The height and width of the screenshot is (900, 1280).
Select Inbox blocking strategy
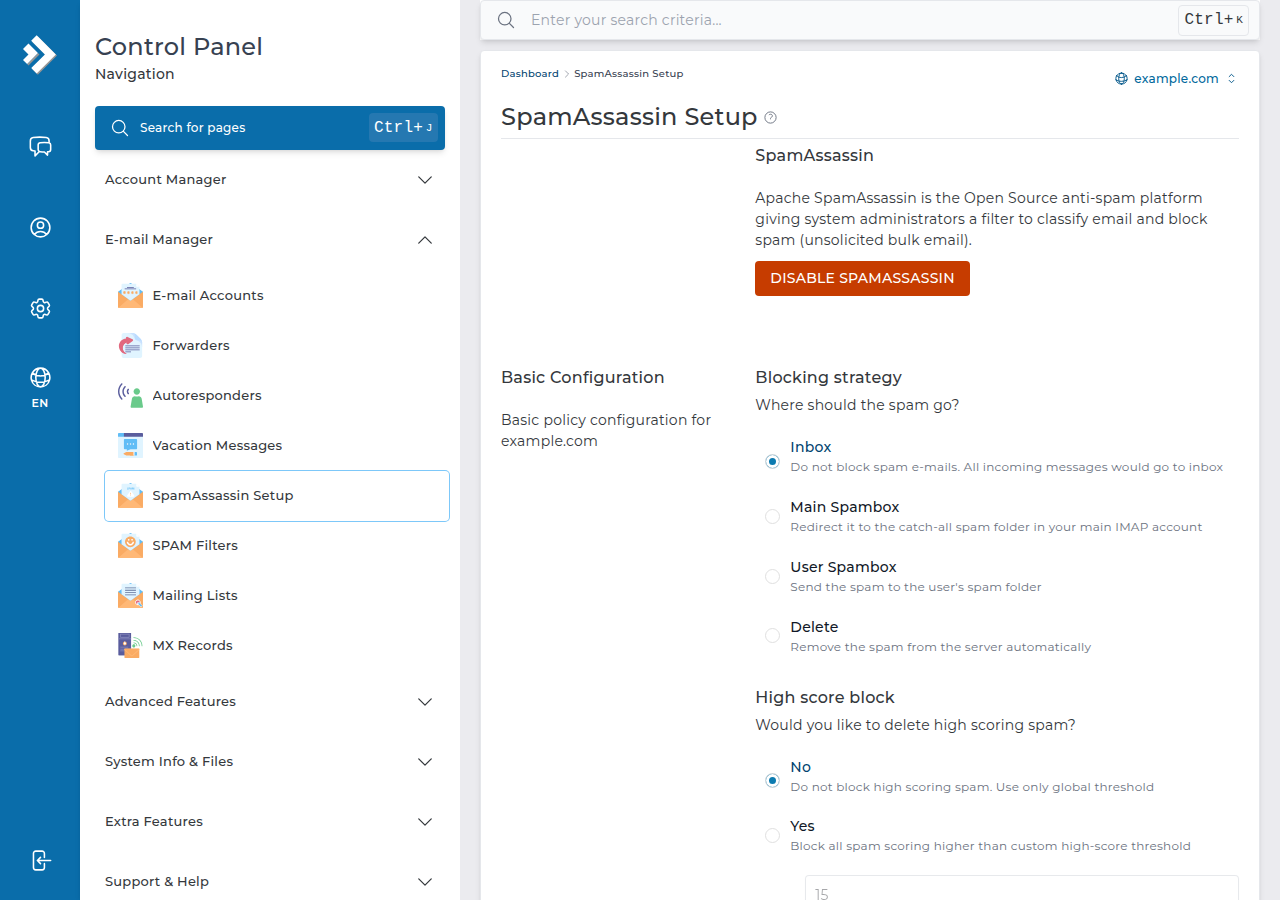click(x=772, y=461)
